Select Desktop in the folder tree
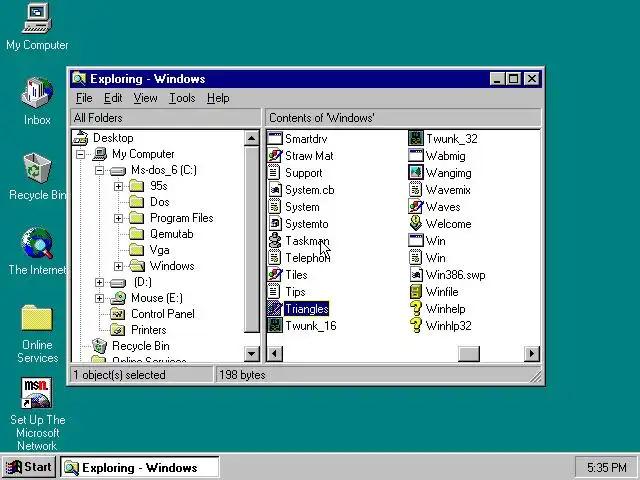This screenshot has width=640, height=480. (113, 138)
